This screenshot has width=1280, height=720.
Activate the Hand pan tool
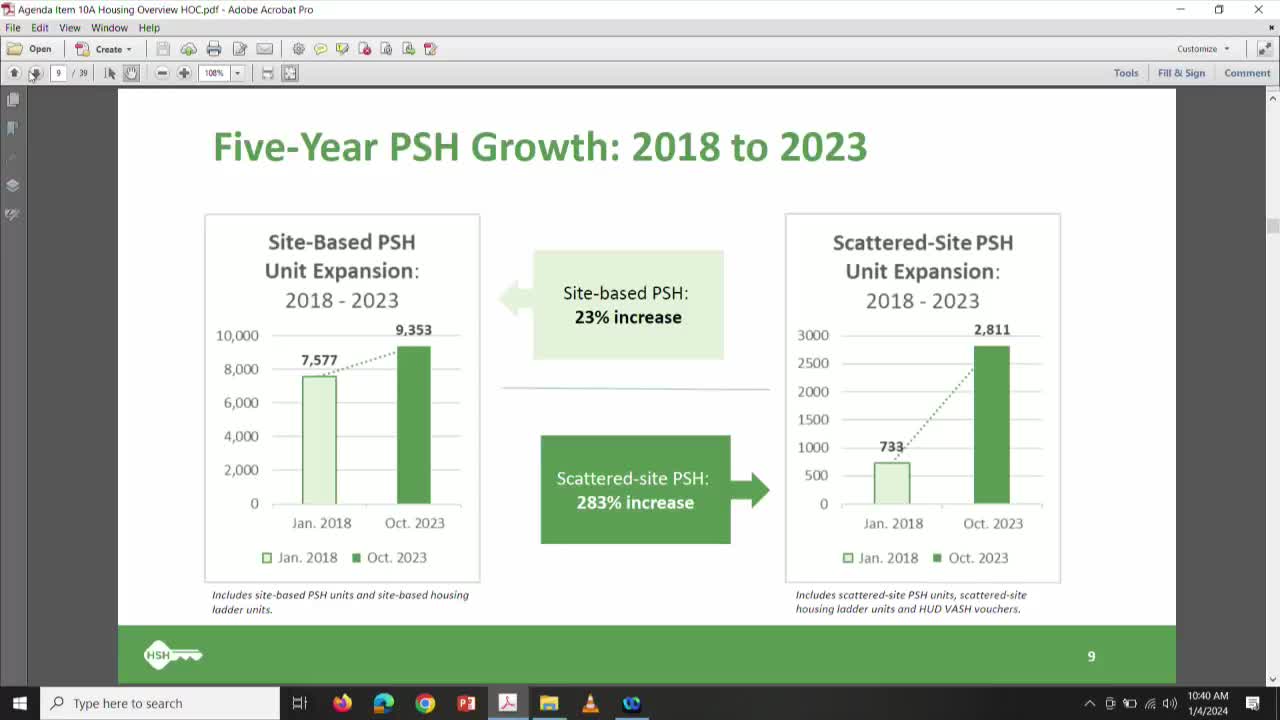[x=132, y=73]
